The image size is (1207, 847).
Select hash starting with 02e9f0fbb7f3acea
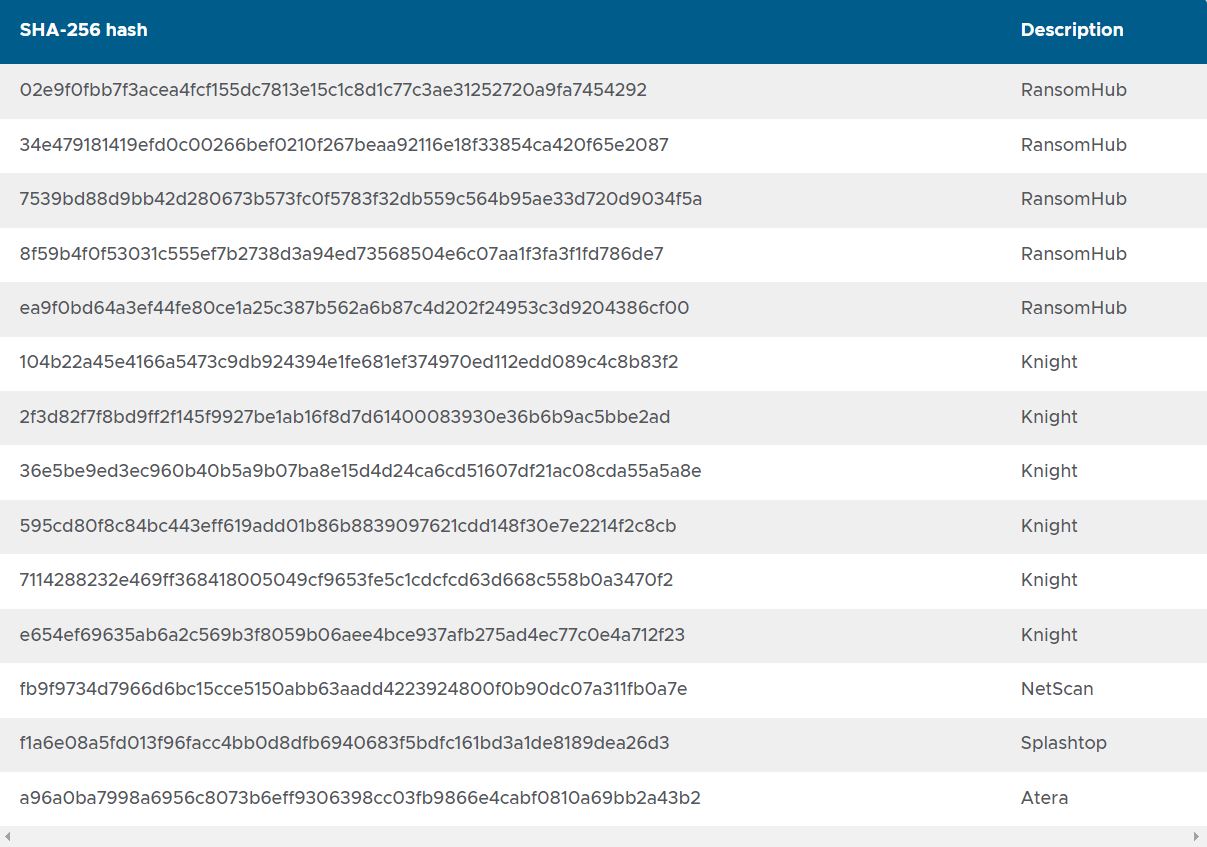[x=333, y=90]
